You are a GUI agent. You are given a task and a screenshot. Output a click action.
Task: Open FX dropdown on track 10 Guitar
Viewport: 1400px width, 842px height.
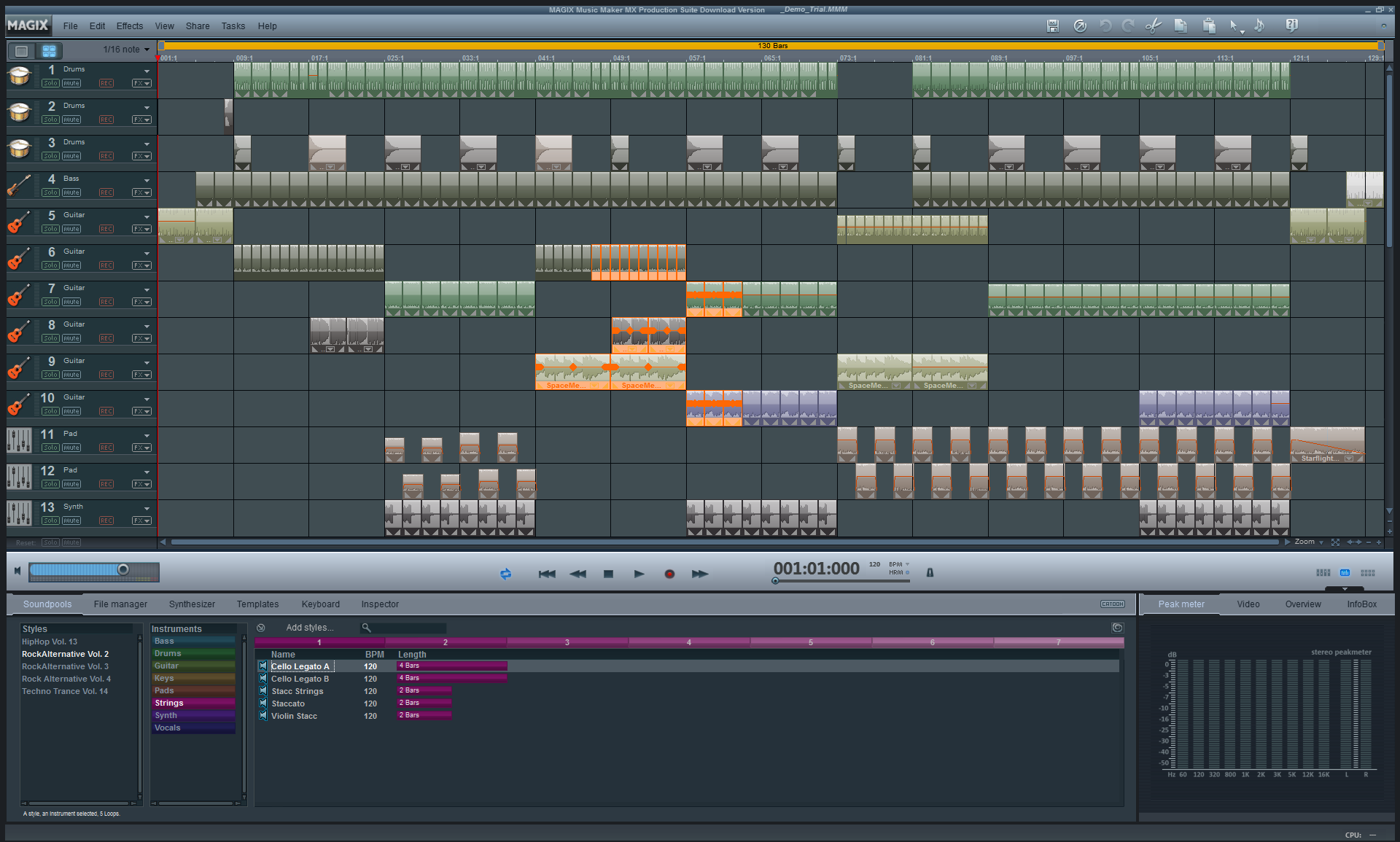tap(141, 411)
